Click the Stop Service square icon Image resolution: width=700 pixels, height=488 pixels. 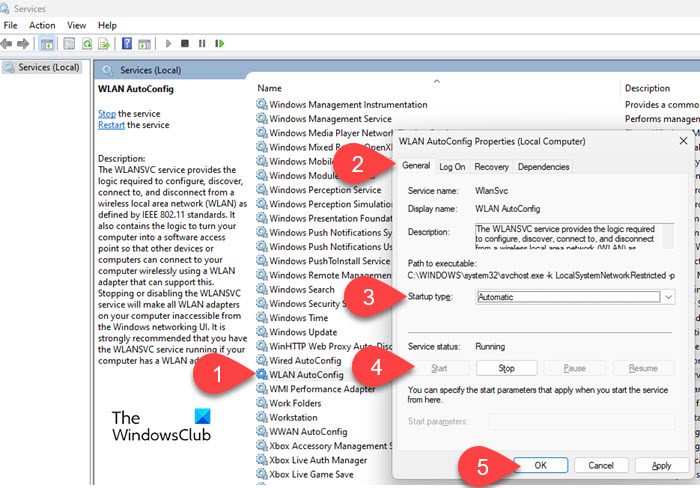(185, 43)
